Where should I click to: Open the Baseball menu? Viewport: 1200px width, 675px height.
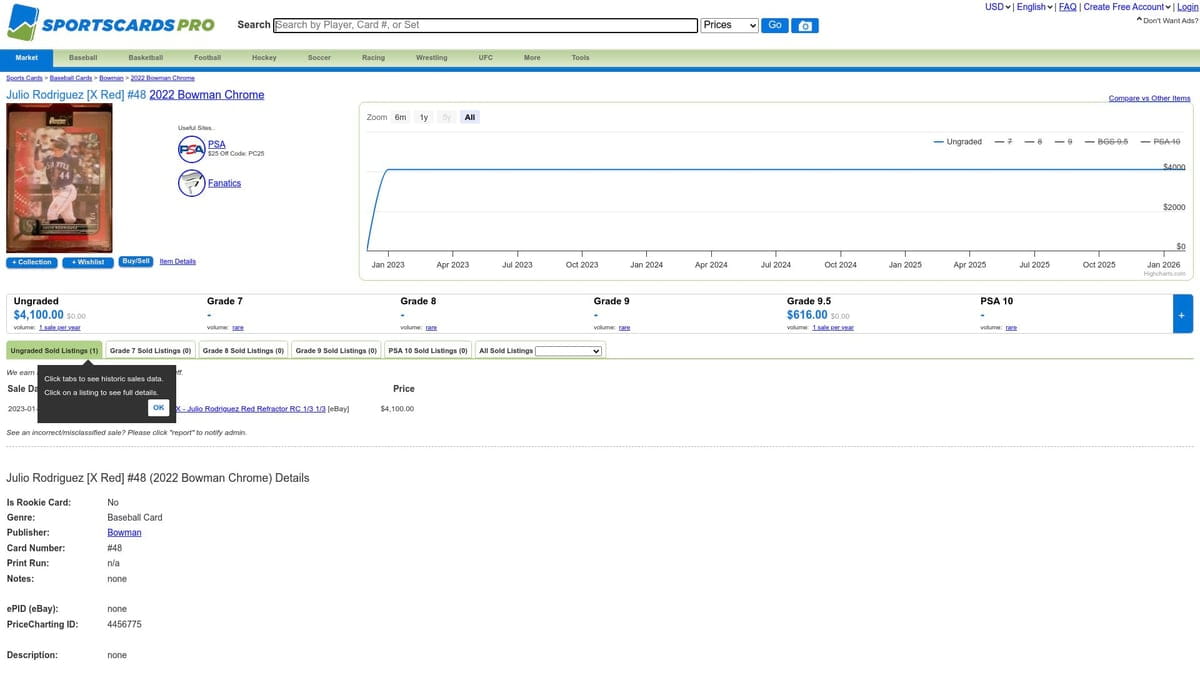tap(83, 58)
